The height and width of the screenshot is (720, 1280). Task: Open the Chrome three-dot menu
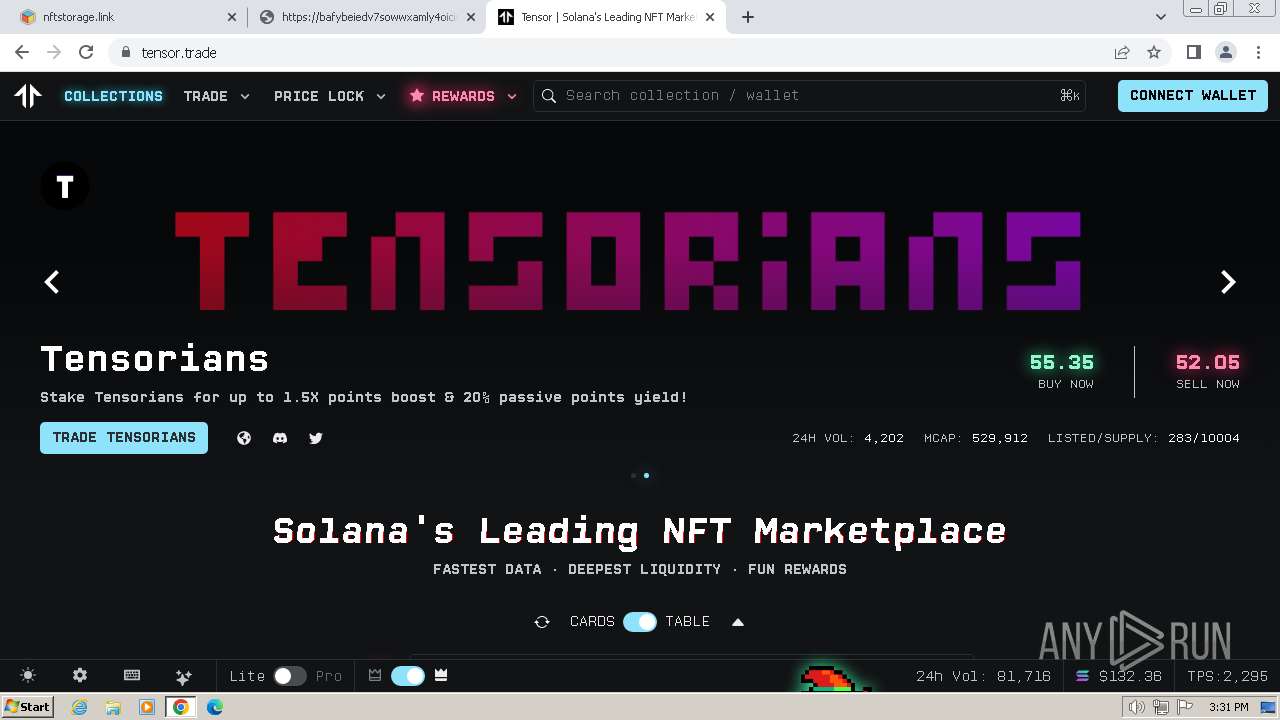pos(1257,52)
